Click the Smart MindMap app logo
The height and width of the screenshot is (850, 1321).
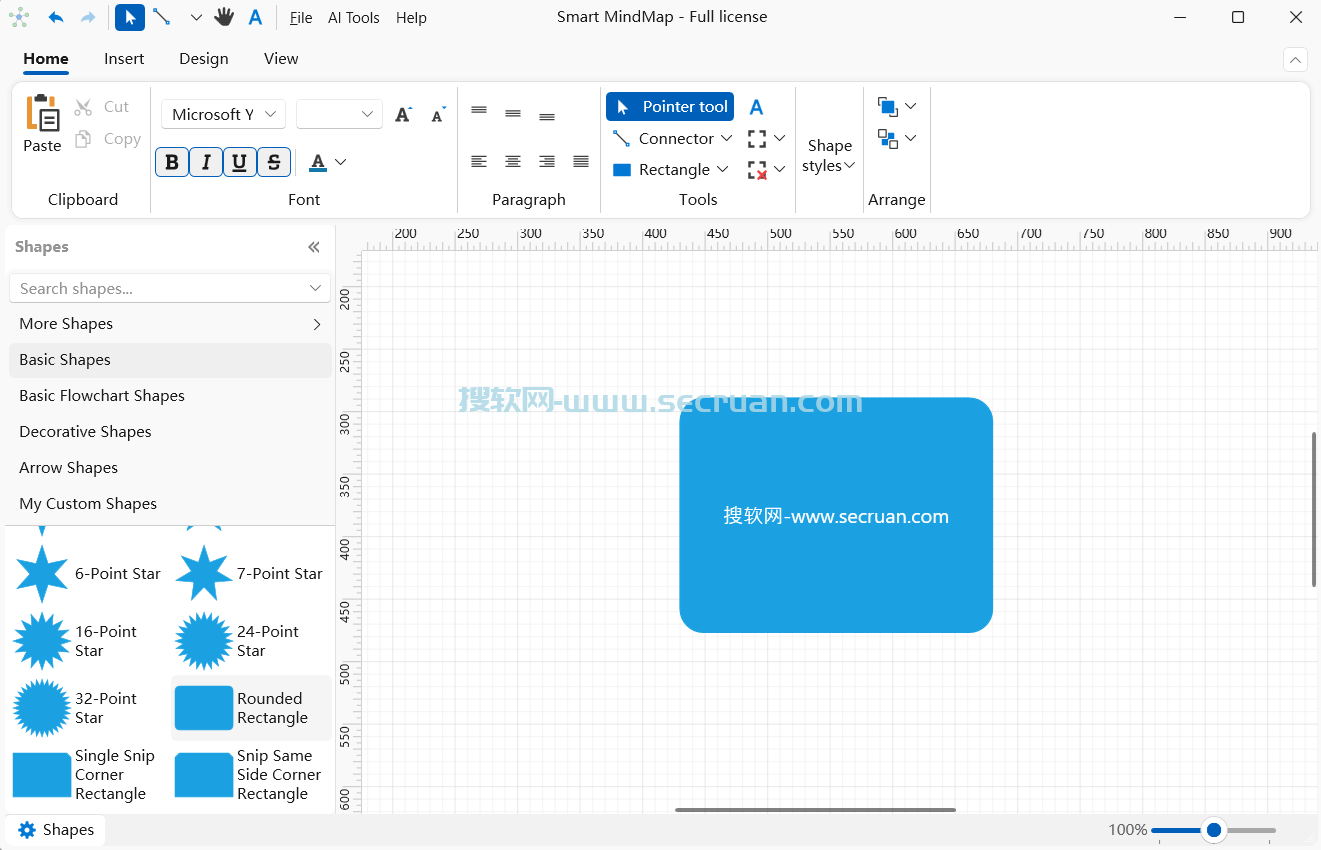click(19, 17)
